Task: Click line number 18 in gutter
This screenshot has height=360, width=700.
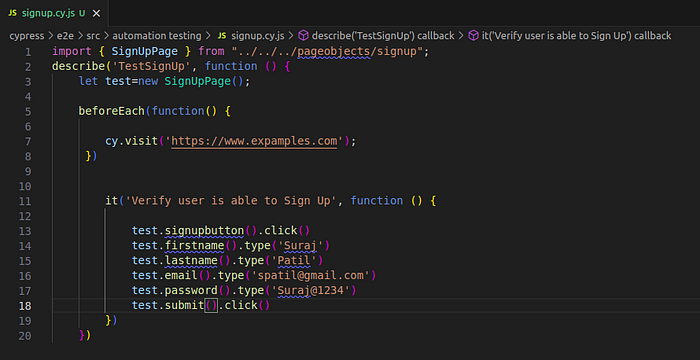Action: point(25,306)
